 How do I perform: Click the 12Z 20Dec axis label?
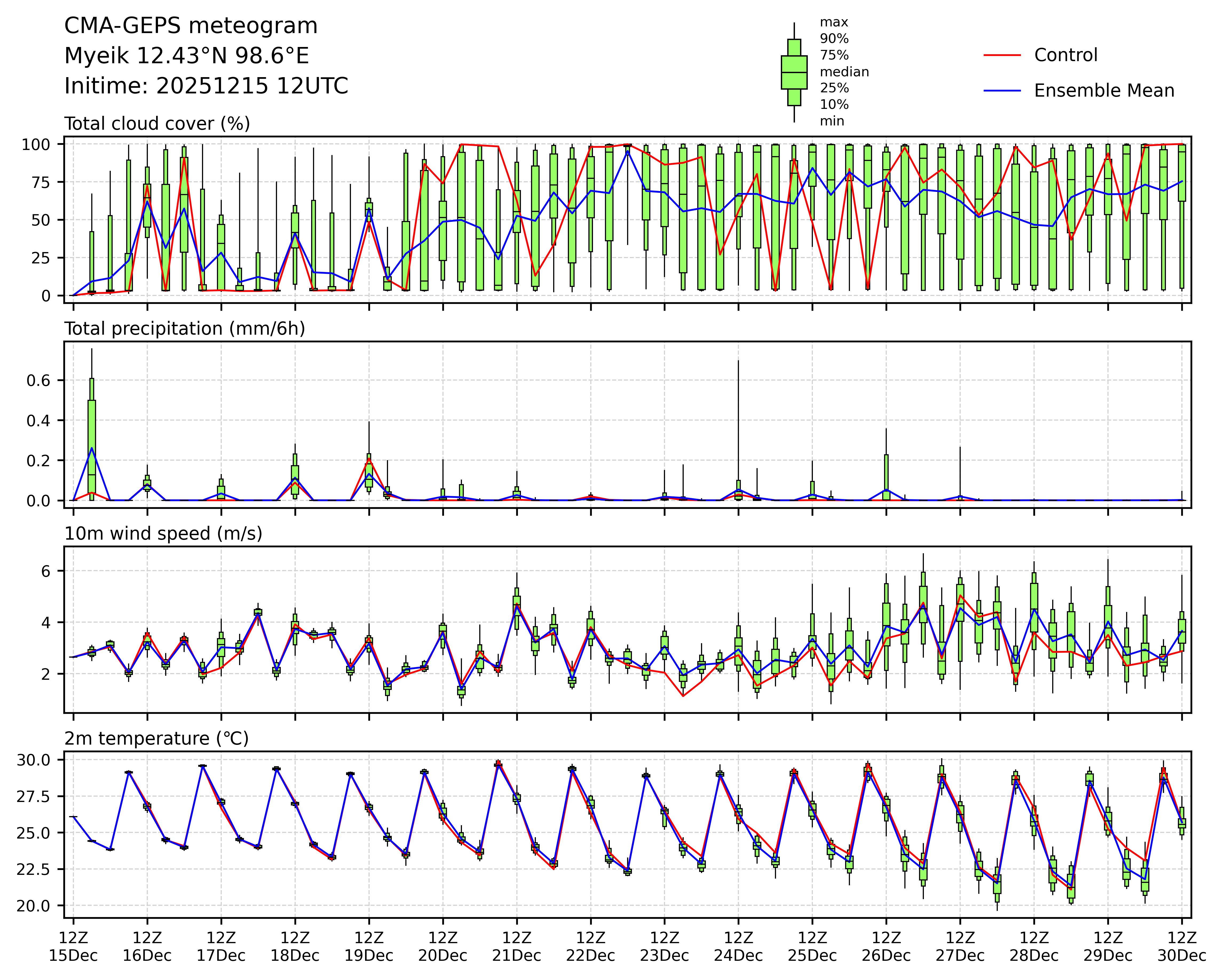coord(442,947)
